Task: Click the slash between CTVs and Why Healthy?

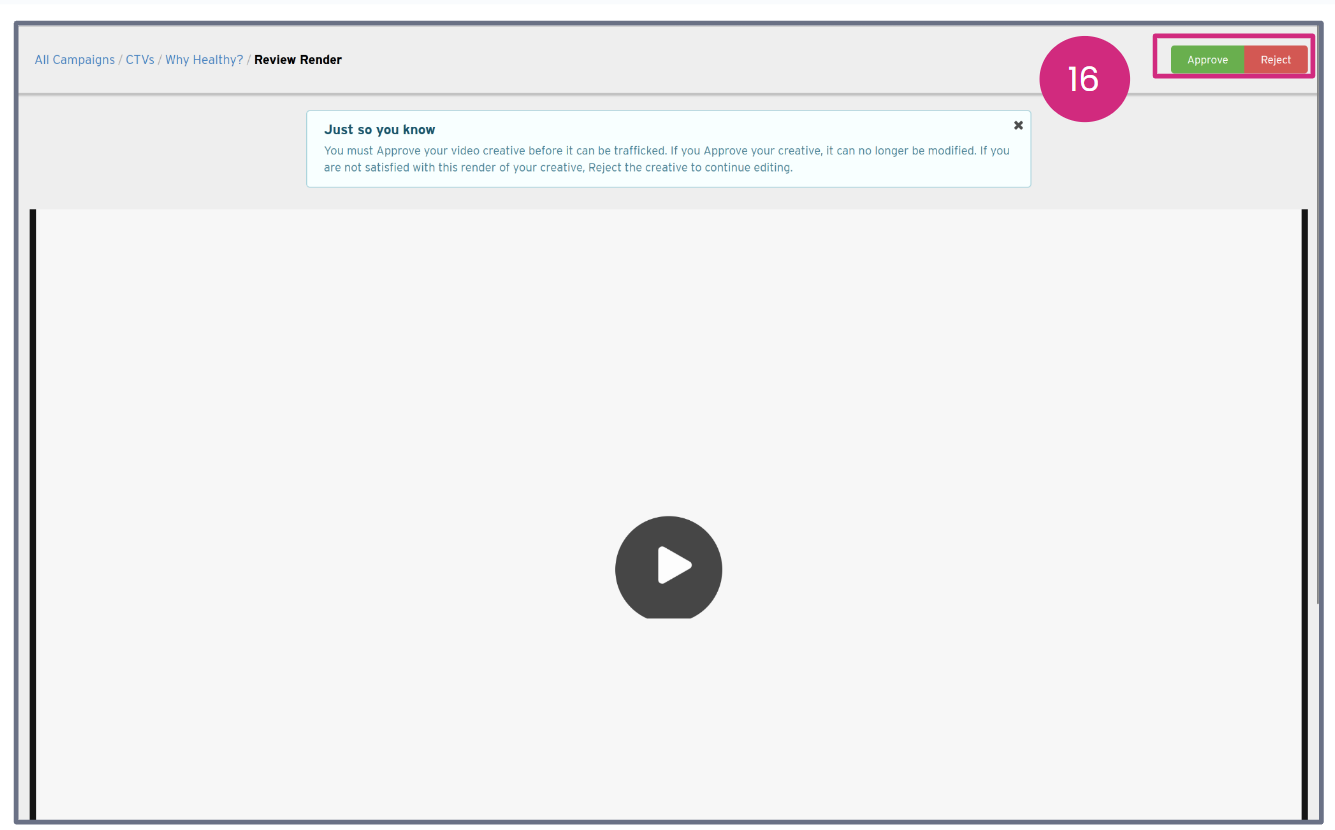Action: [160, 60]
